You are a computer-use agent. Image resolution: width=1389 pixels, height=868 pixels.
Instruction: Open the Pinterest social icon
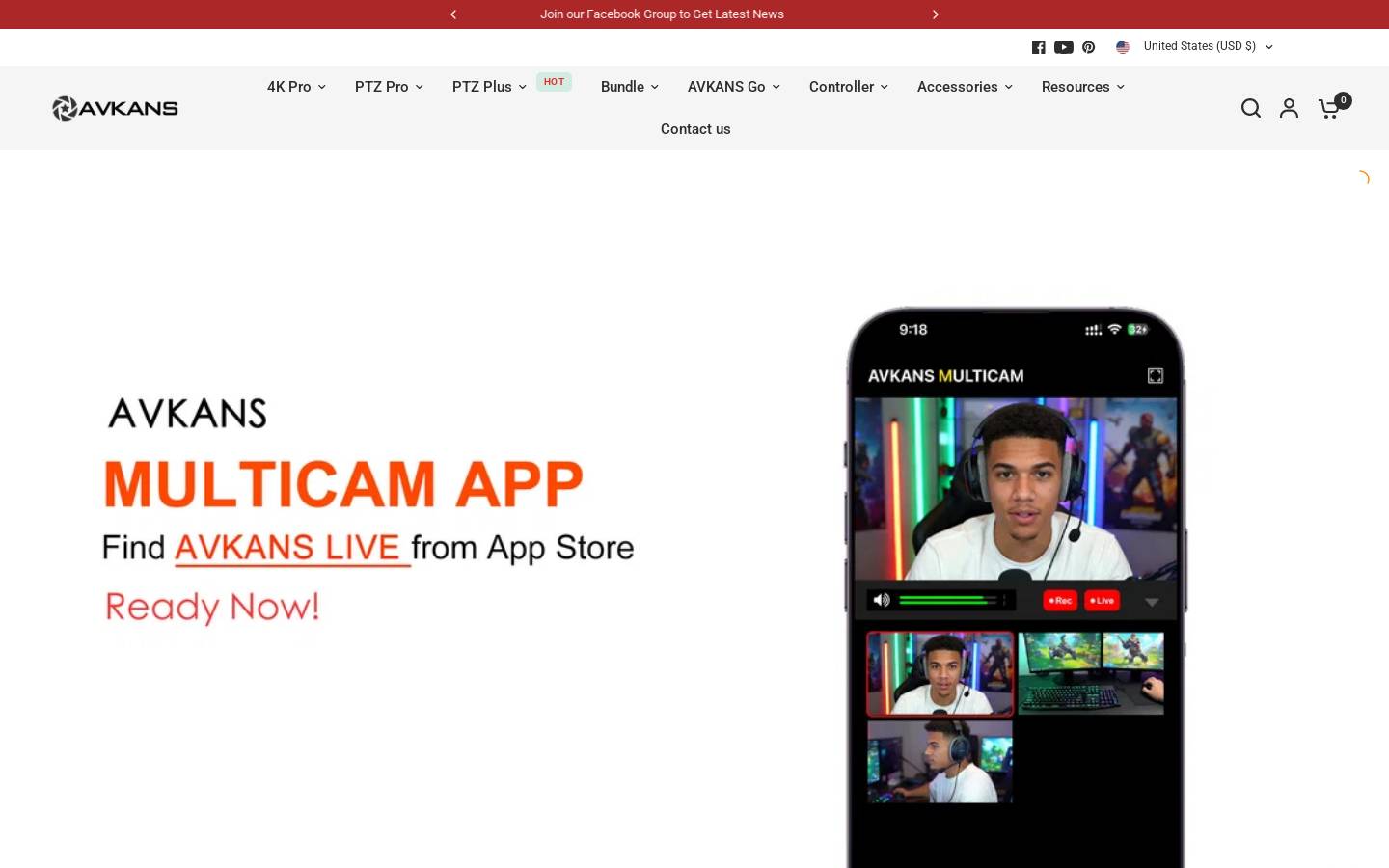pos(1088,47)
